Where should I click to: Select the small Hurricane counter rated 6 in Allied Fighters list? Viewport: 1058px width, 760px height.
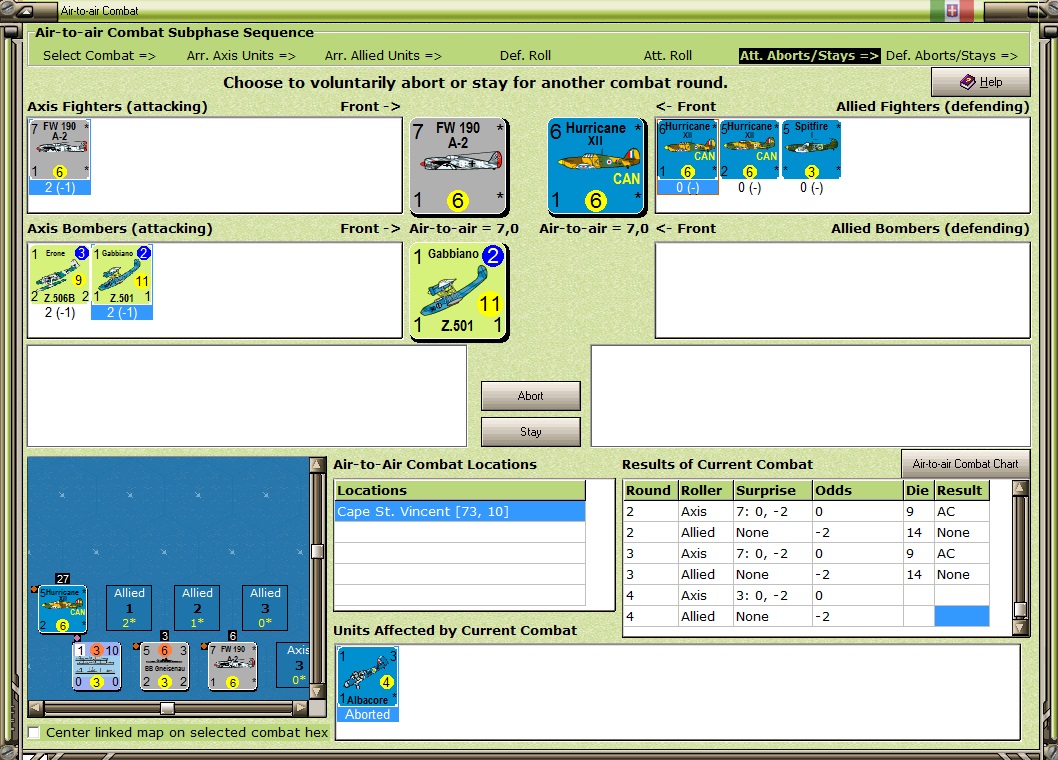tap(688, 150)
